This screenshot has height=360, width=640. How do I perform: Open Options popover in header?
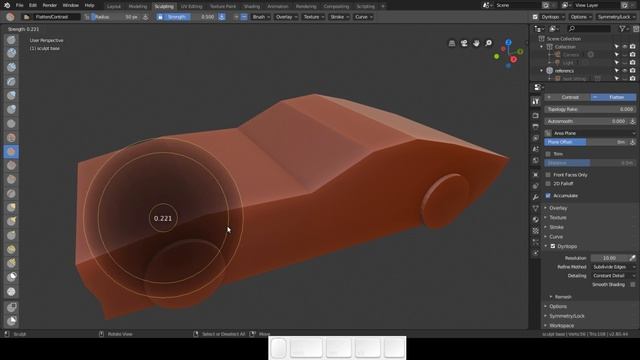(x=581, y=17)
